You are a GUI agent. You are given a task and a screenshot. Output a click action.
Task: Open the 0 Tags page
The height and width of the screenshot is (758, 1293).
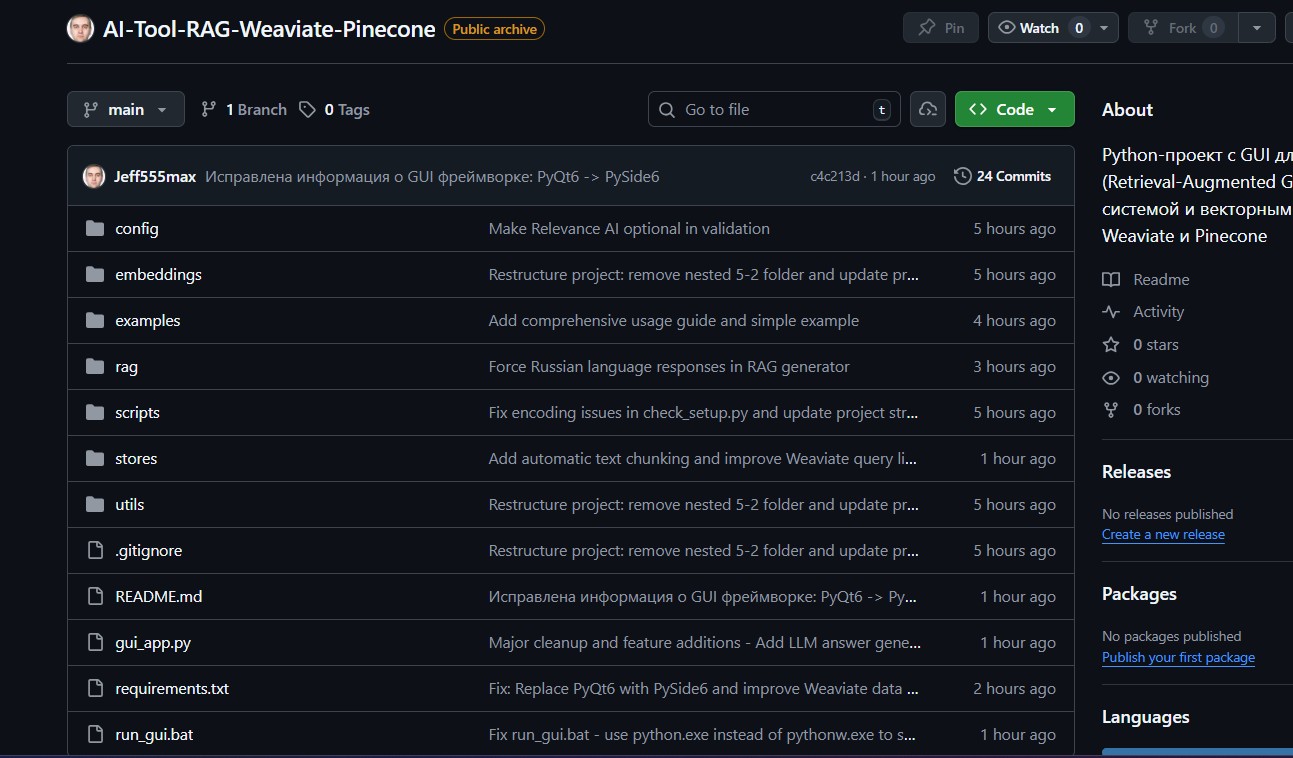[335, 109]
